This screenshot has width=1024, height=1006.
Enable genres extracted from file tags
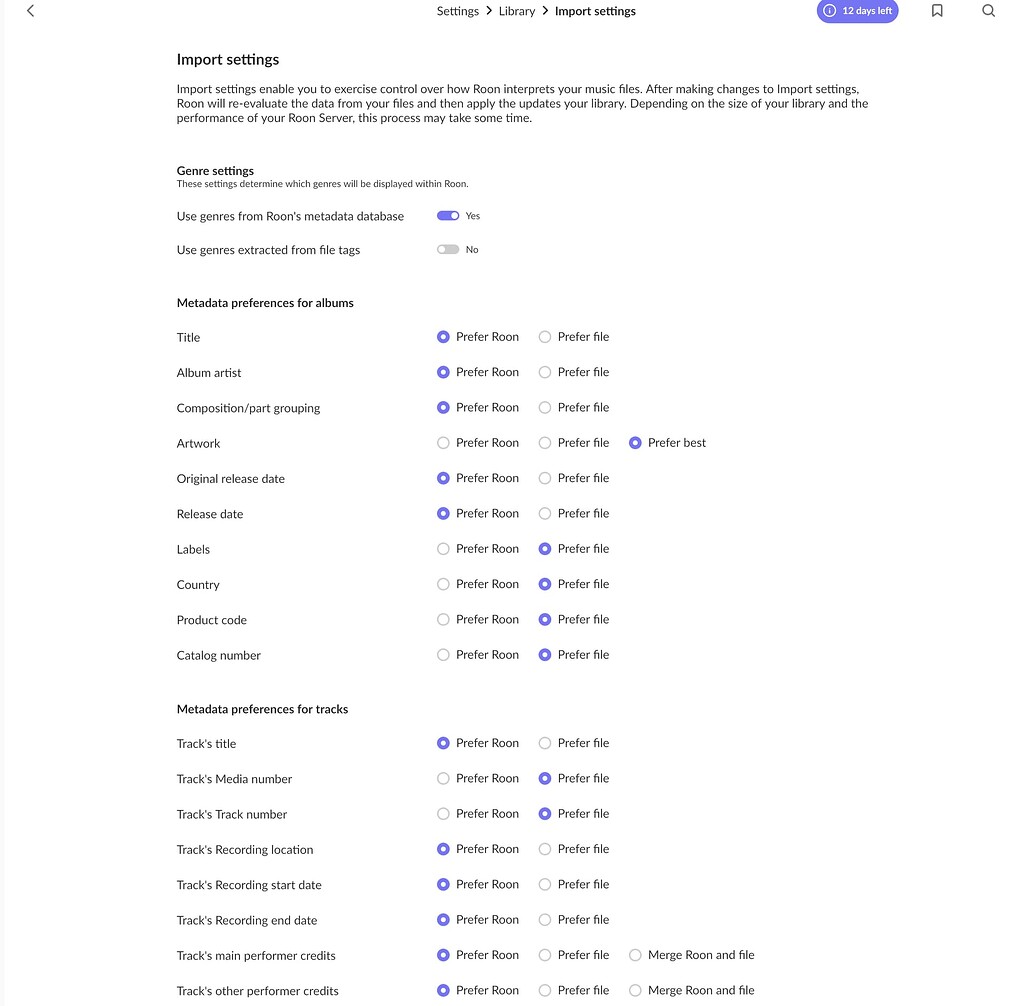click(448, 249)
